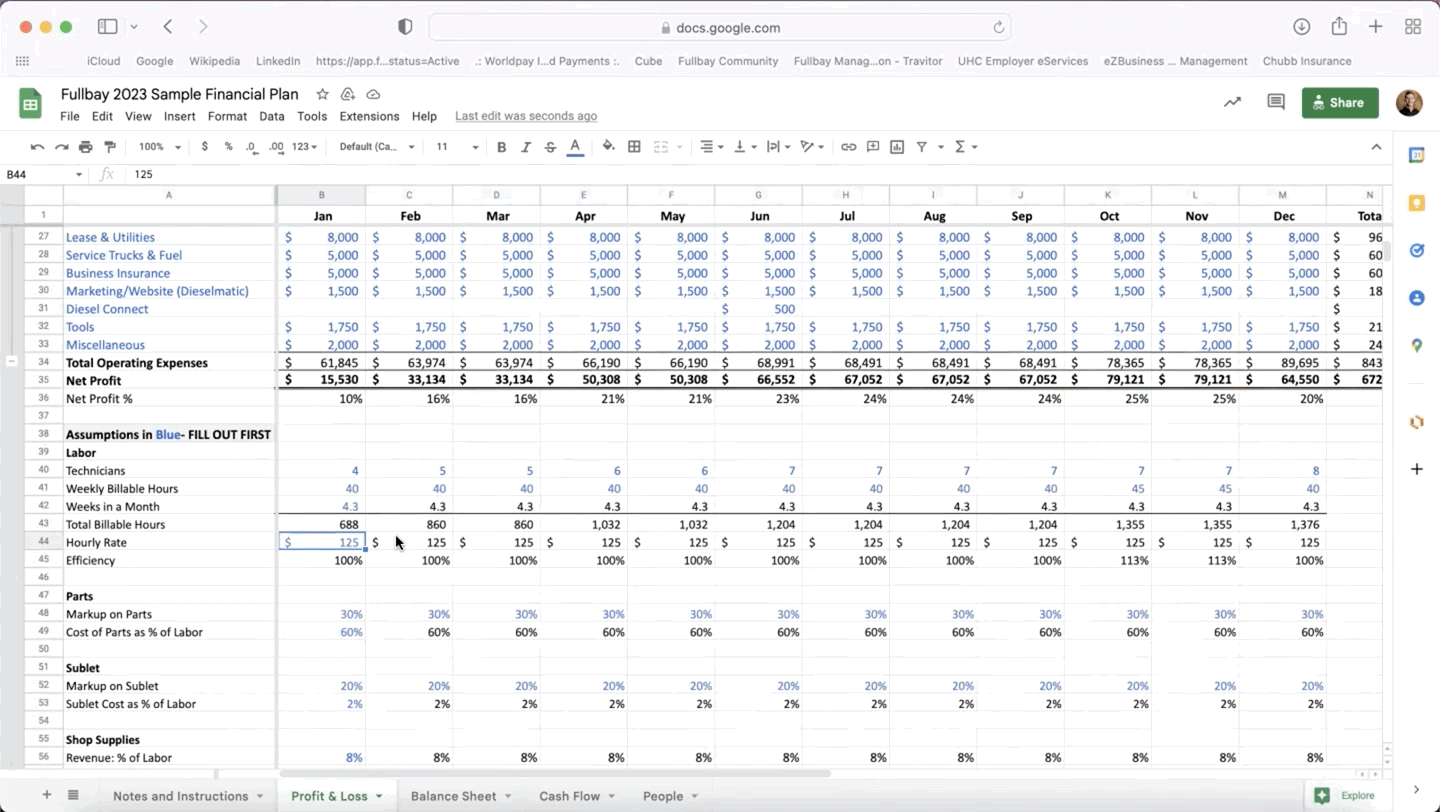Click the Print icon
Screen dimensions: 1440x812
[x=86, y=147]
